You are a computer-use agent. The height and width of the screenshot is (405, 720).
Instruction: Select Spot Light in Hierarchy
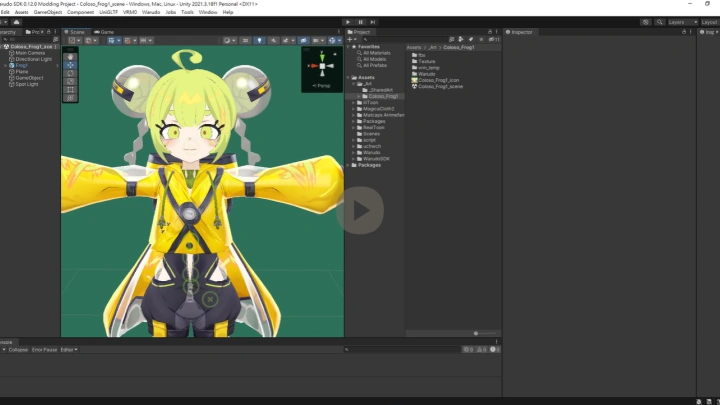pos(27,84)
